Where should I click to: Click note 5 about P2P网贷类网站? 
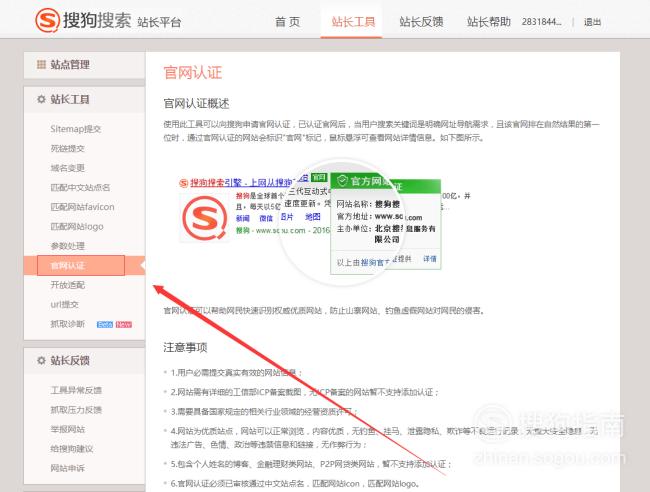[310, 464]
